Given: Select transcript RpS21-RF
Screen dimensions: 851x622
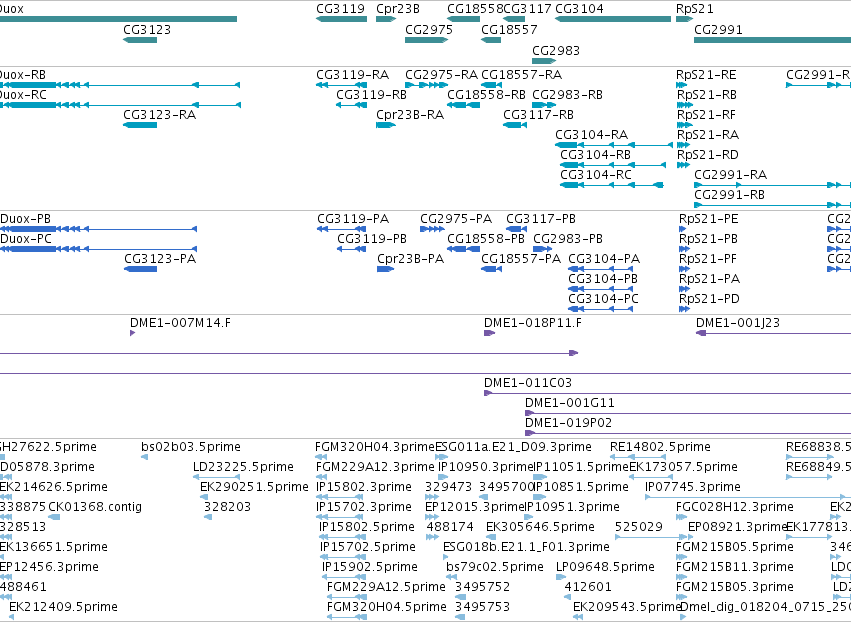Looking at the screenshot, I should tap(707, 115).
